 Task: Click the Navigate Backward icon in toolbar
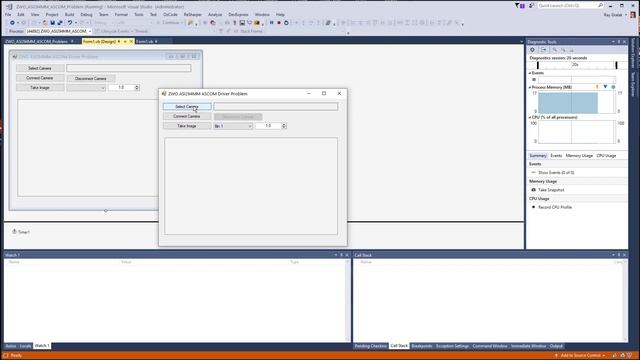[x=12, y=23]
